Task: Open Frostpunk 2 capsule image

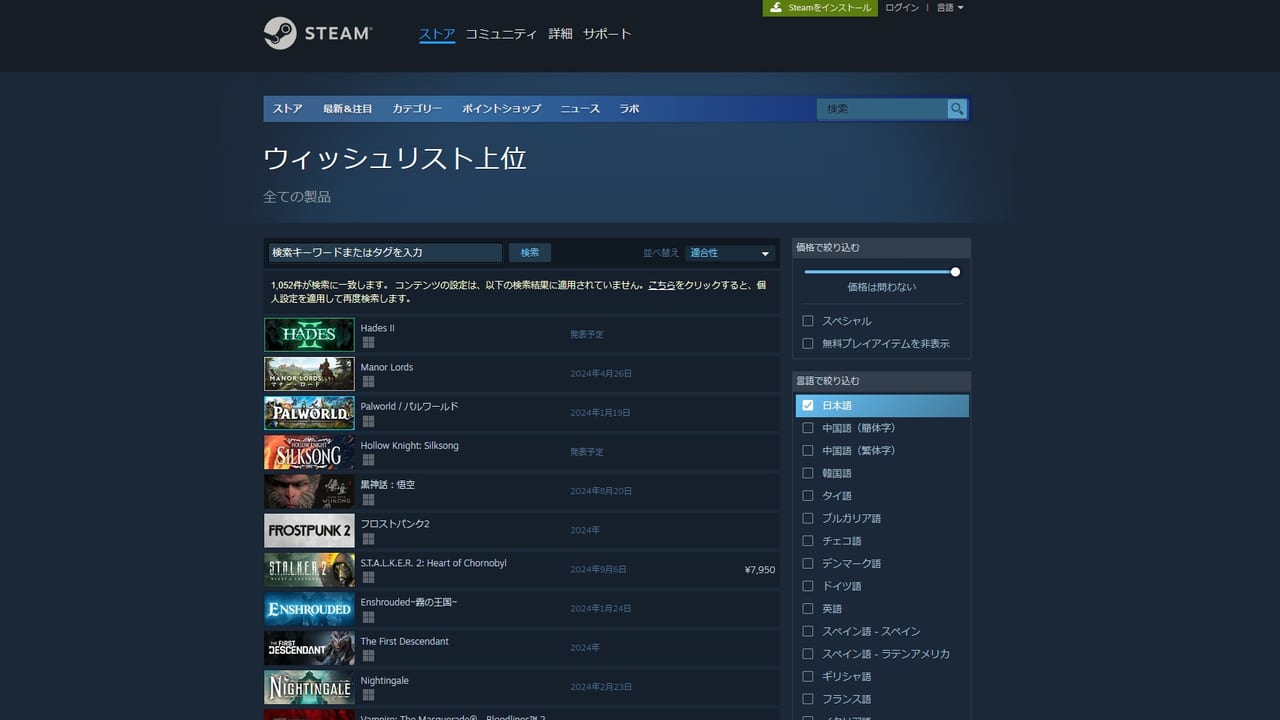Action: (x=309, y=530)
